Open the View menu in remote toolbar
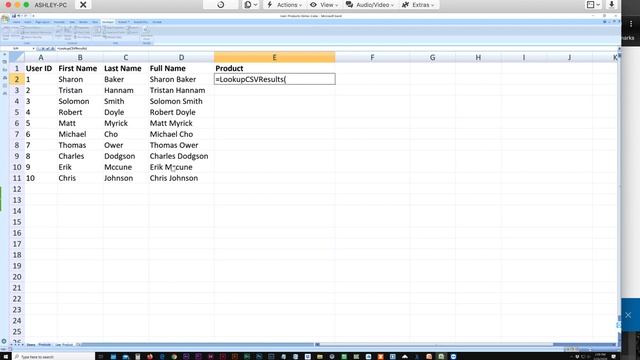The image size is (640, 360). pos(324,5)
